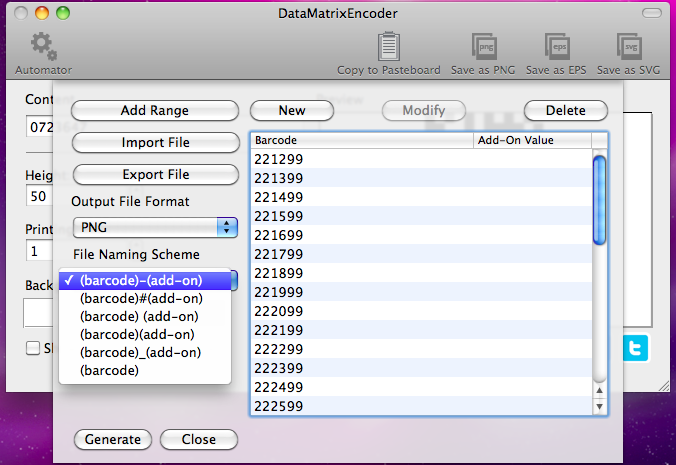Viewport: 676px width, 465px height.
Task: Click the content input field starting 072
Action: 39,127
